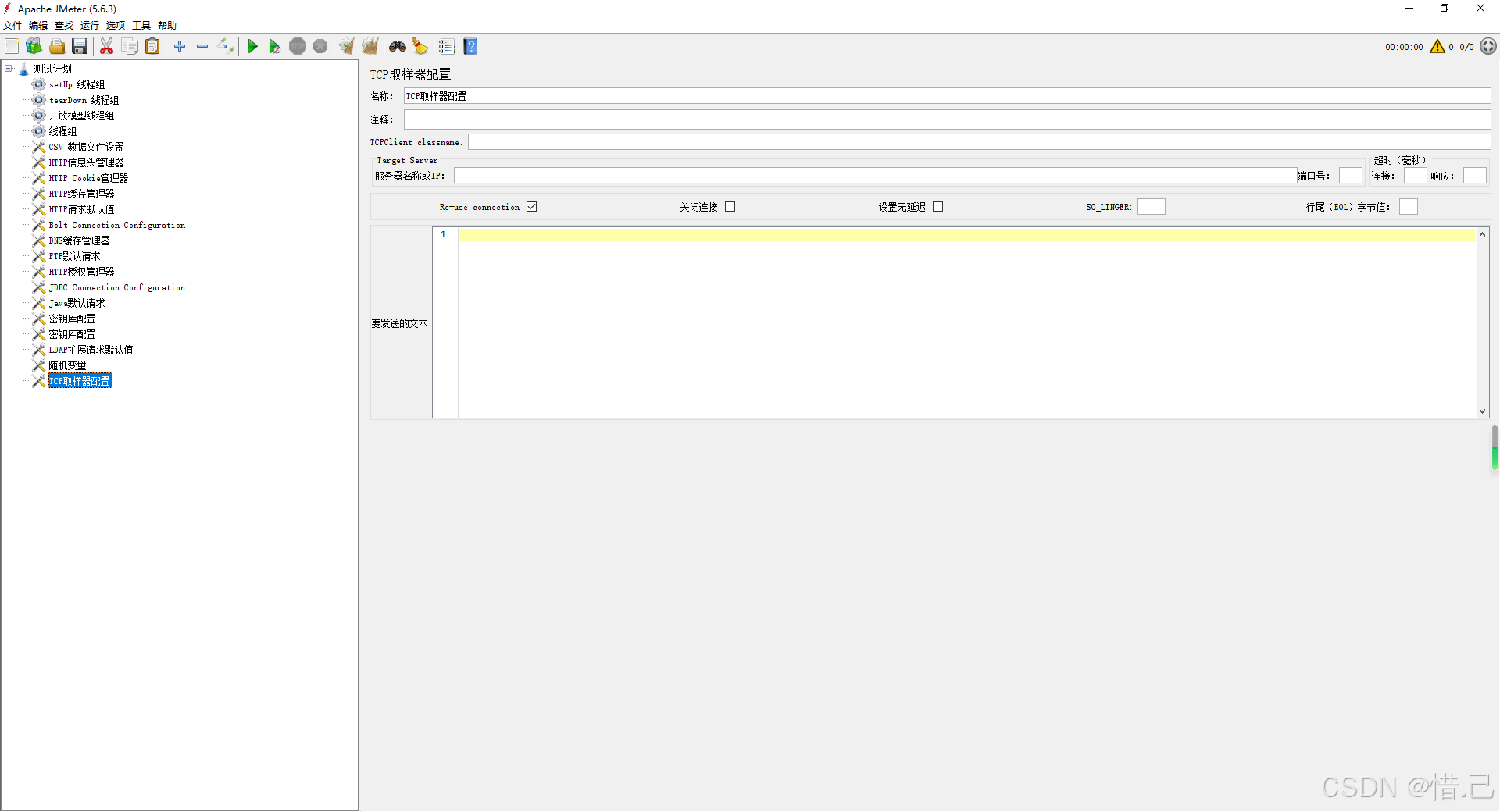Enable the 关闭连接 checkbox
The width and height of the screenshot is (1500, 812).
click(x=730, y=207)
